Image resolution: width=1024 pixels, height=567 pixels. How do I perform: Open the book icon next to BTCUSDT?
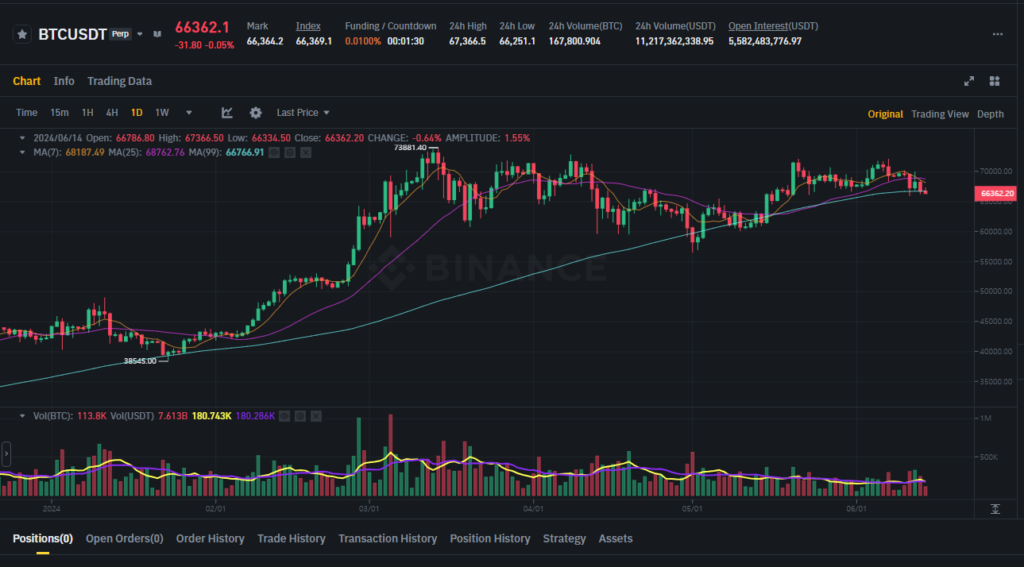pos(156,34)
